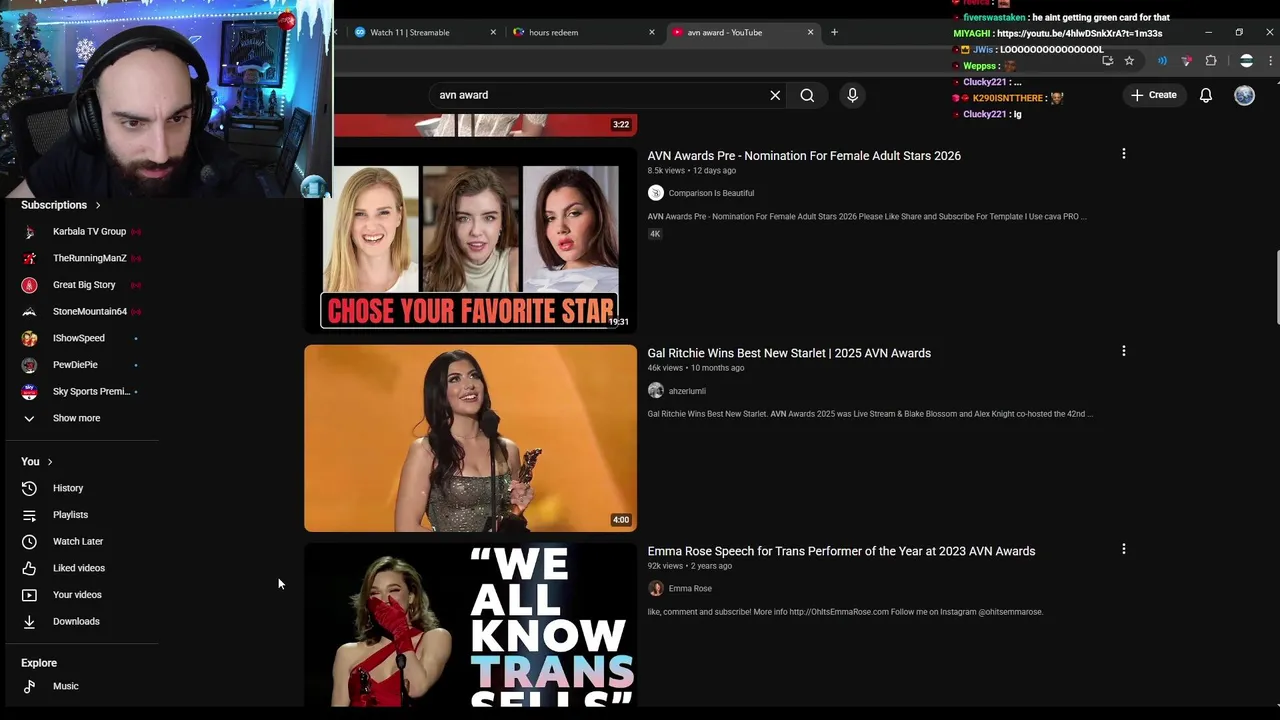Click the Playlists icon in sidebar
Screen dimensions: 1280x720
[29, 515]
